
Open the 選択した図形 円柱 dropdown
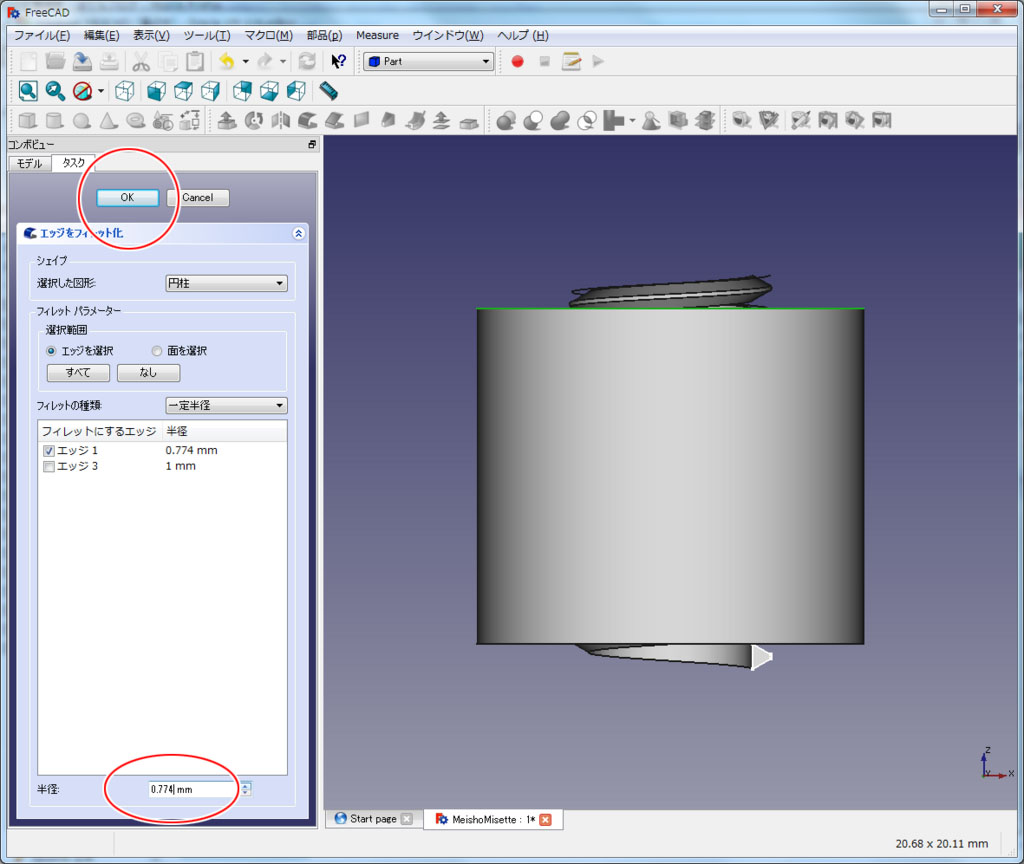226,283
